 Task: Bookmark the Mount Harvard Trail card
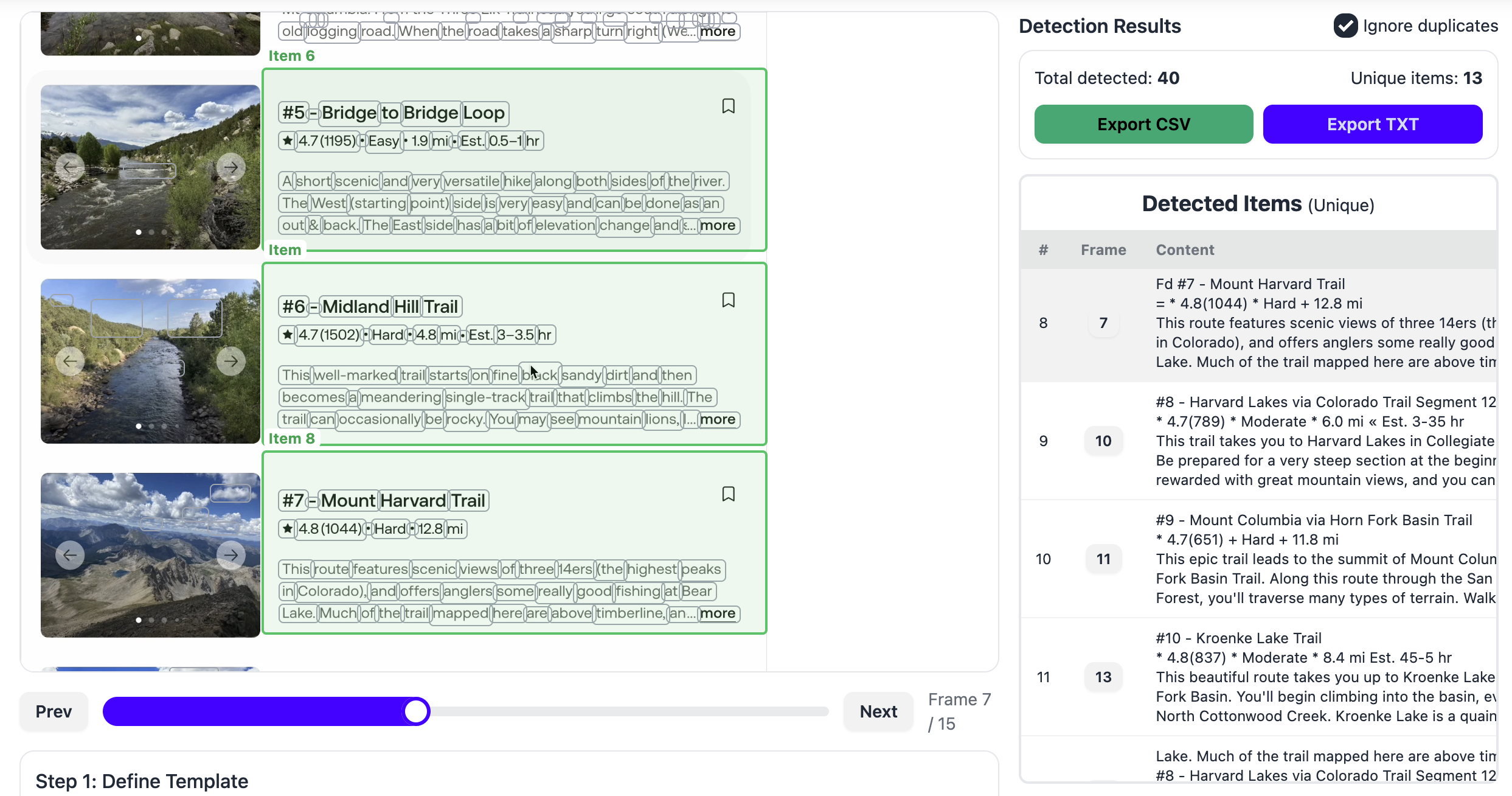pos(729,494)
